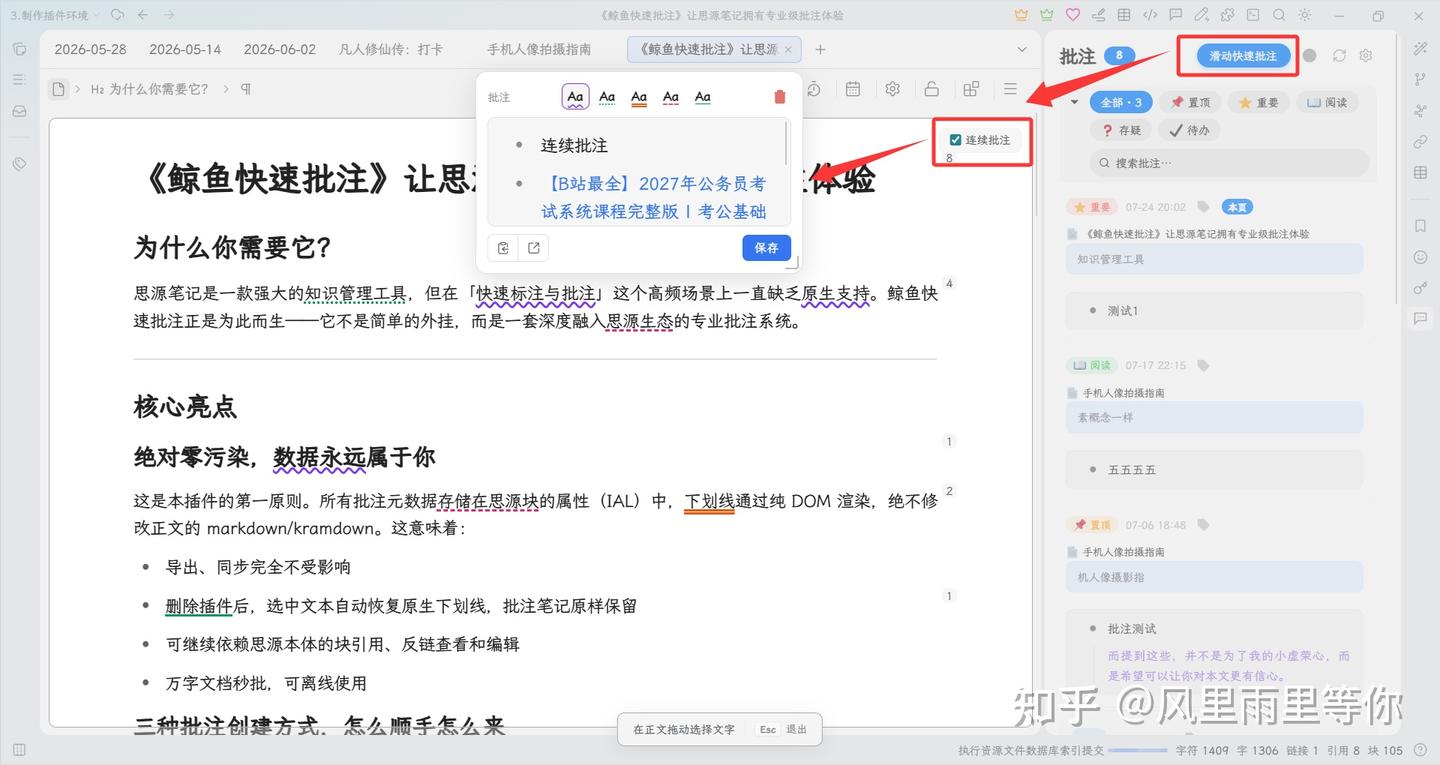Filter annotations by 置顶
The image size is (1440, 765).
[x=1191, y=102]
